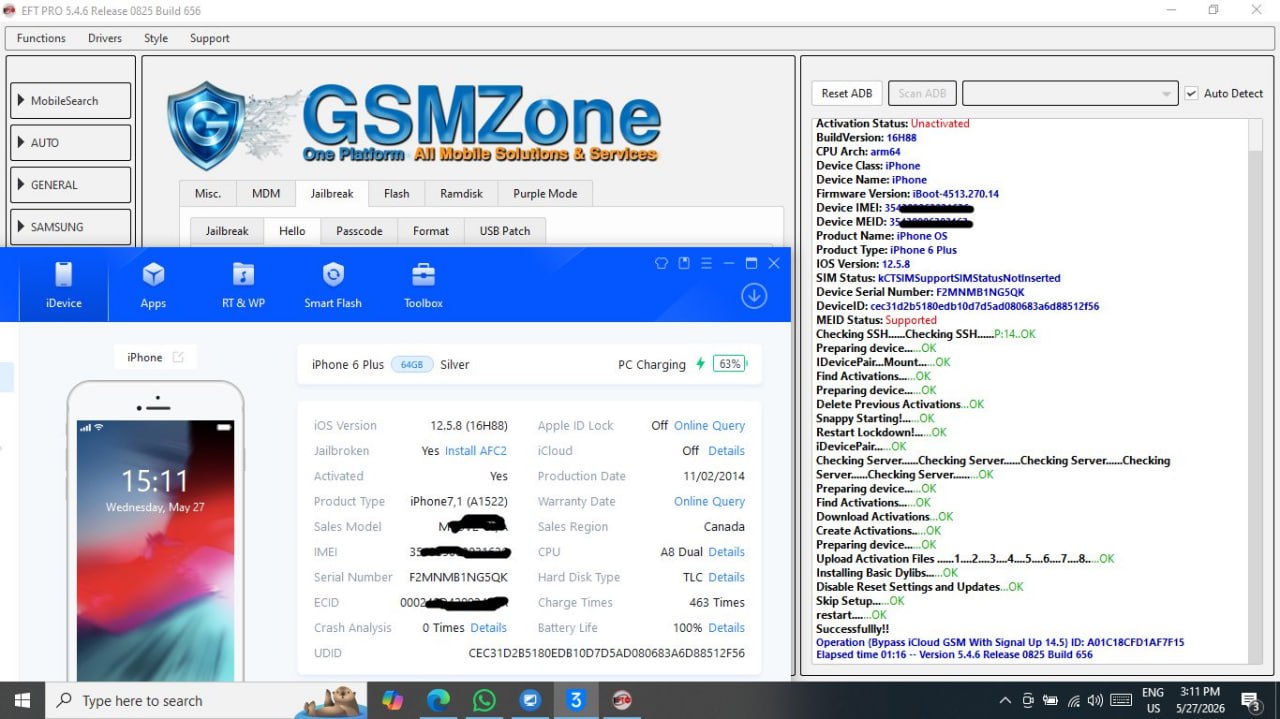
Task: Expand the AUTO sidebar group
Action: 71,143
